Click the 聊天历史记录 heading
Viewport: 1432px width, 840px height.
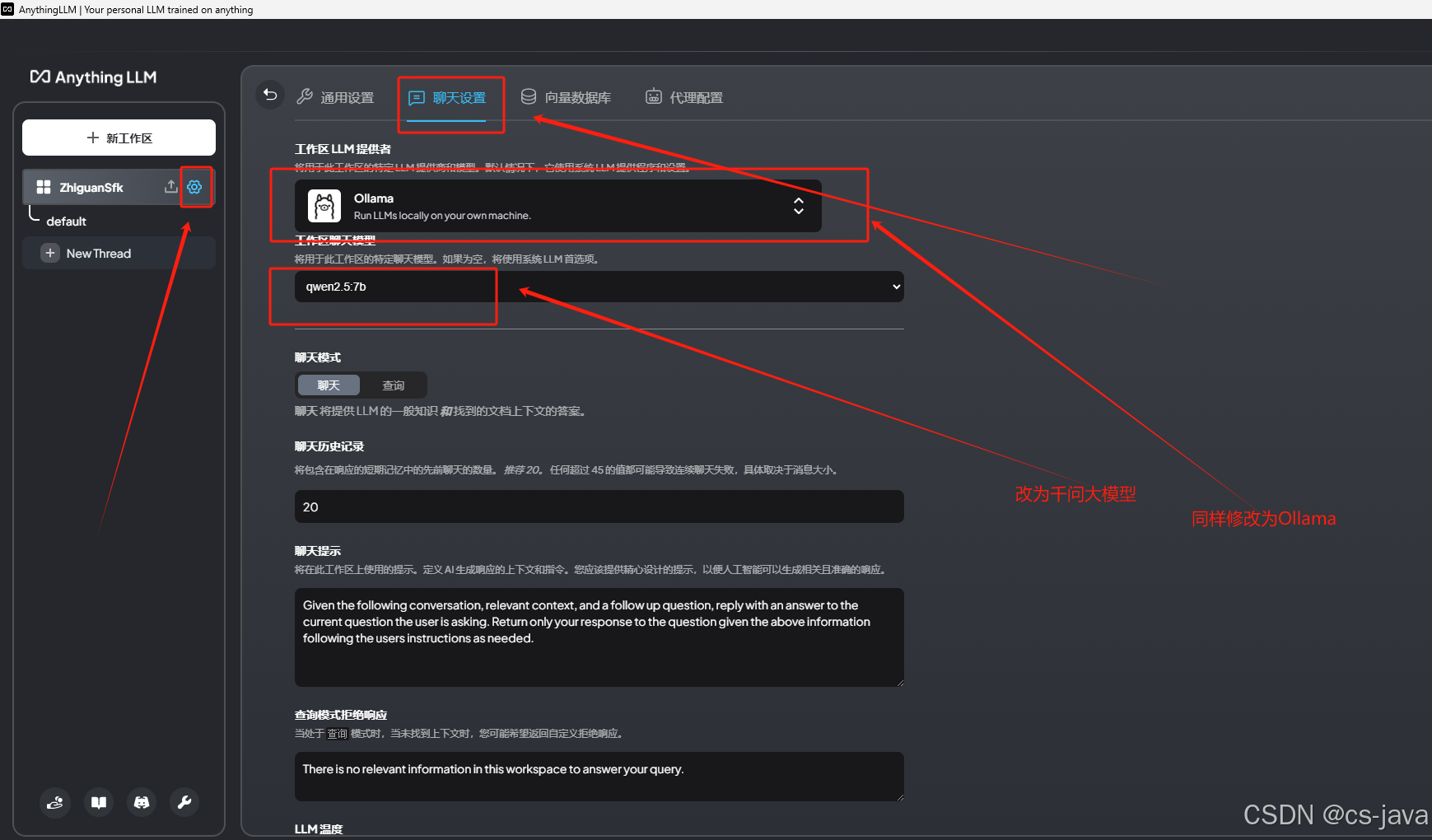pyautogui.click(x=329, y=446)
